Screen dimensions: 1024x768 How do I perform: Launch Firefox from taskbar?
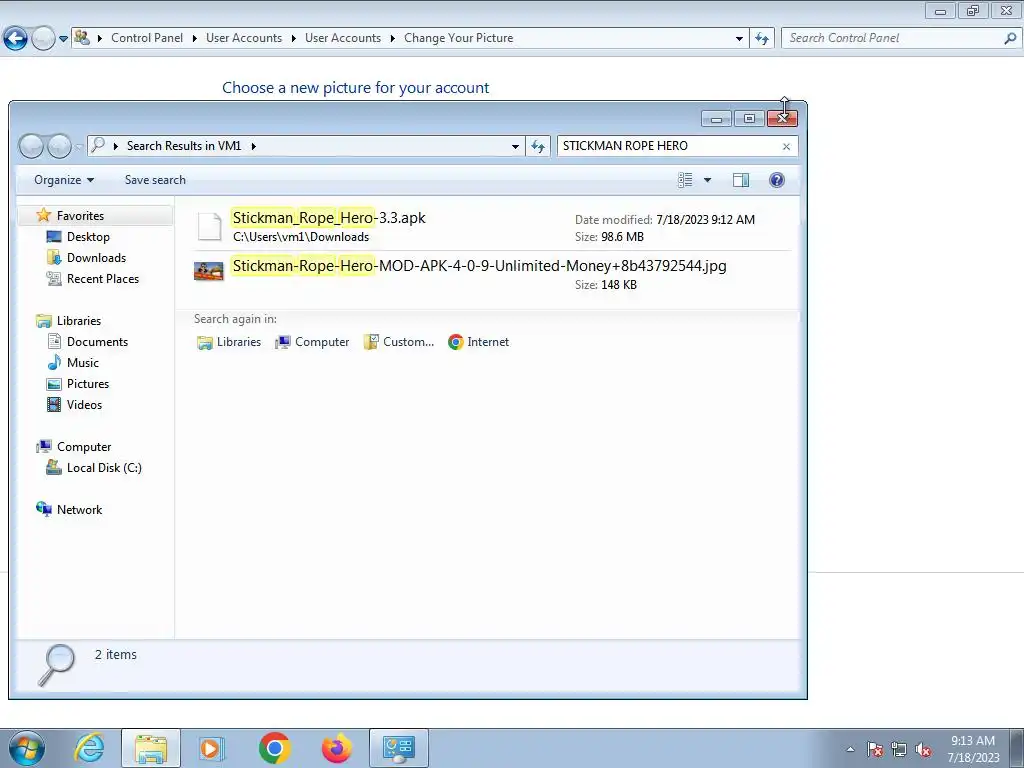pos(336,748)
